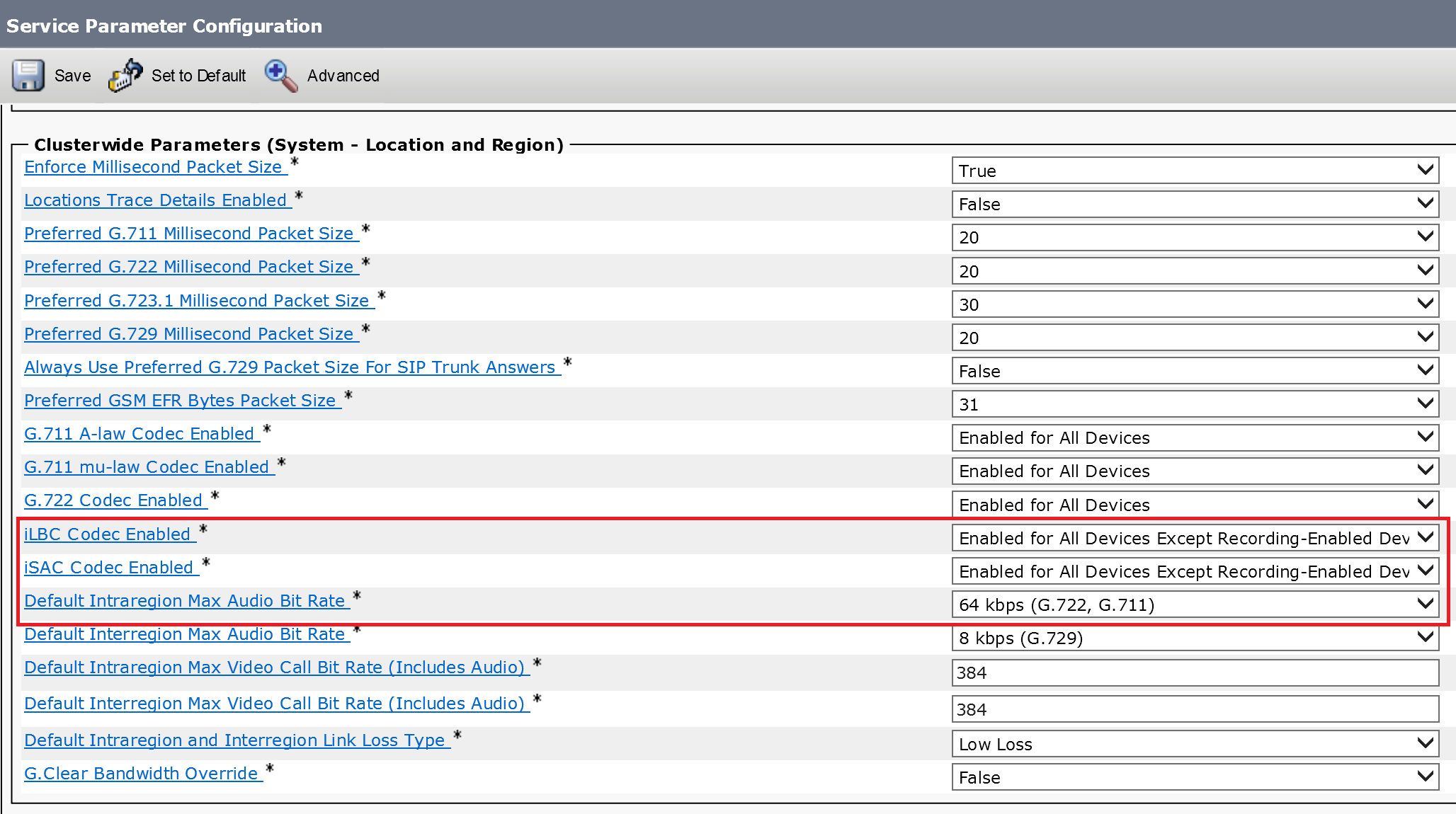The height and width of the screenshot is (814, 1456).
Task: Click Intraregion Max Video Call Bit Rate field
Action: (1195, 672)
